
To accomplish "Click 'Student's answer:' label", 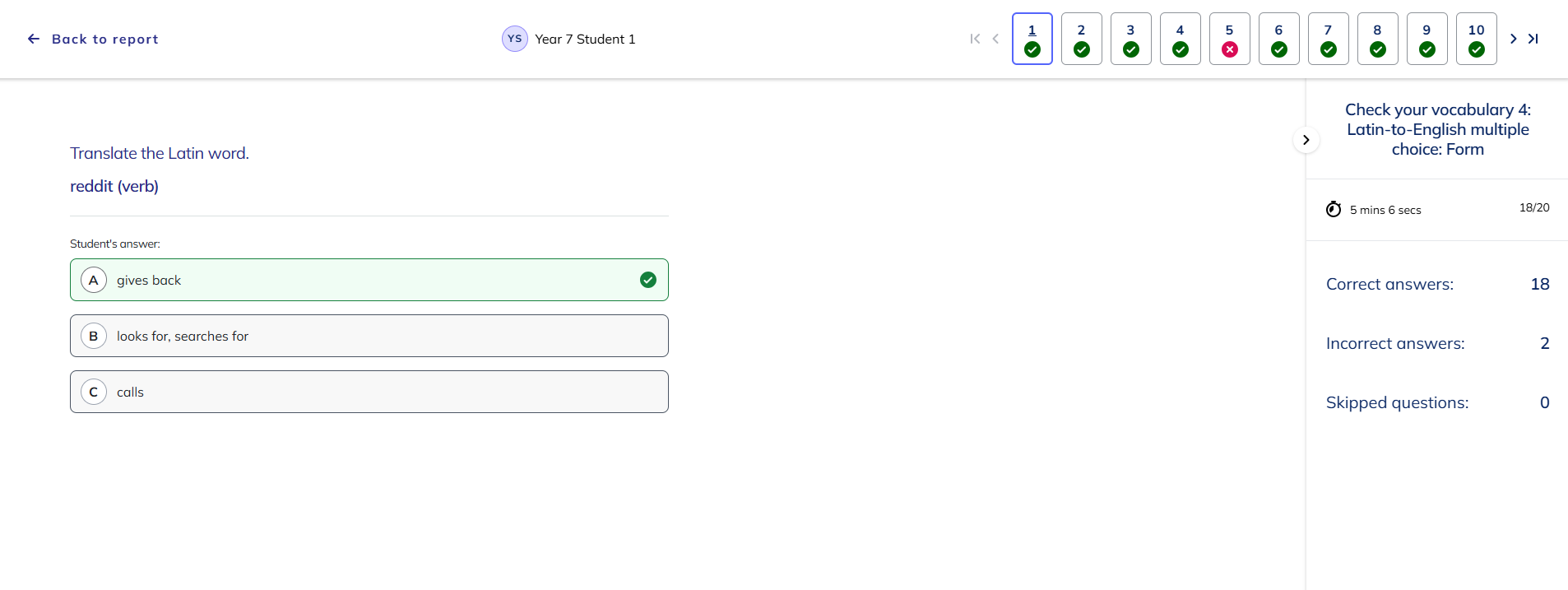I will click(x=115, y=244).
